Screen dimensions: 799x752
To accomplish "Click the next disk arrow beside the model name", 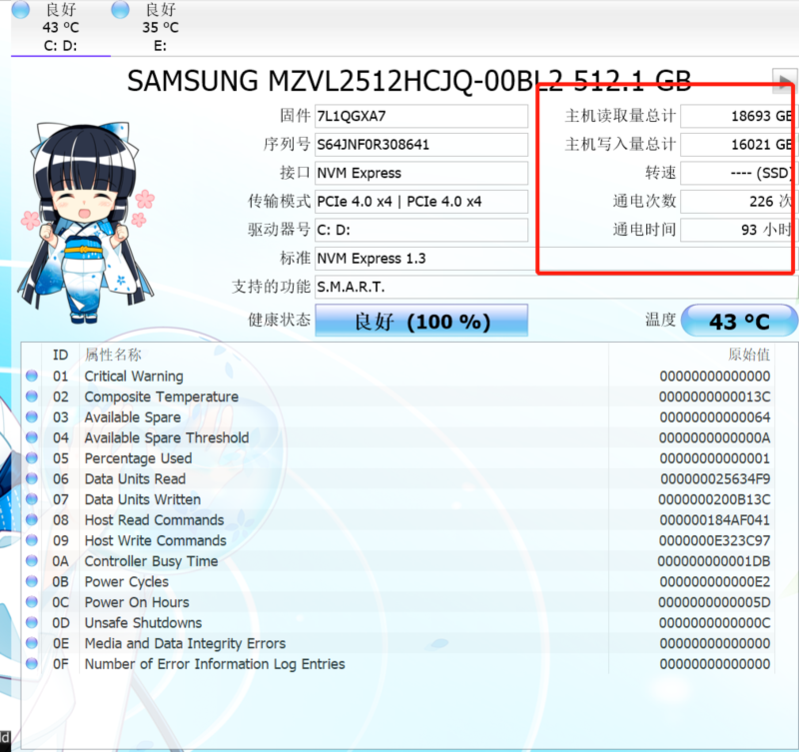I will tap(784, 81).
